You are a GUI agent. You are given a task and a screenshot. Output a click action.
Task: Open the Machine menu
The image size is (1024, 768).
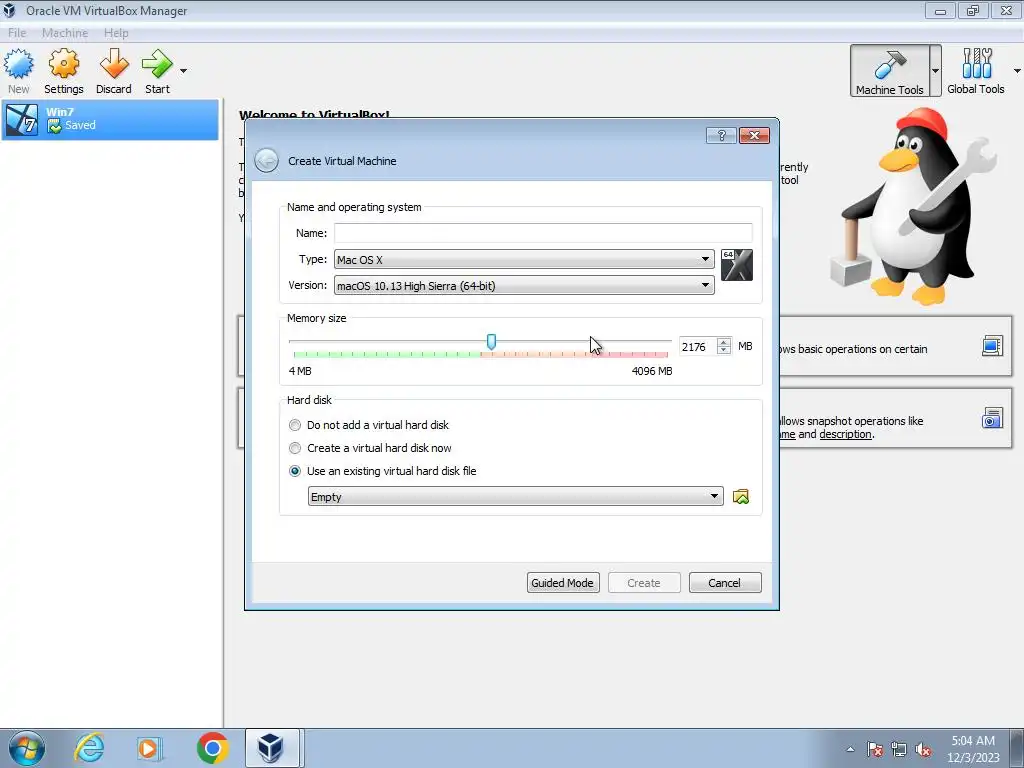[x=65, y=33]
